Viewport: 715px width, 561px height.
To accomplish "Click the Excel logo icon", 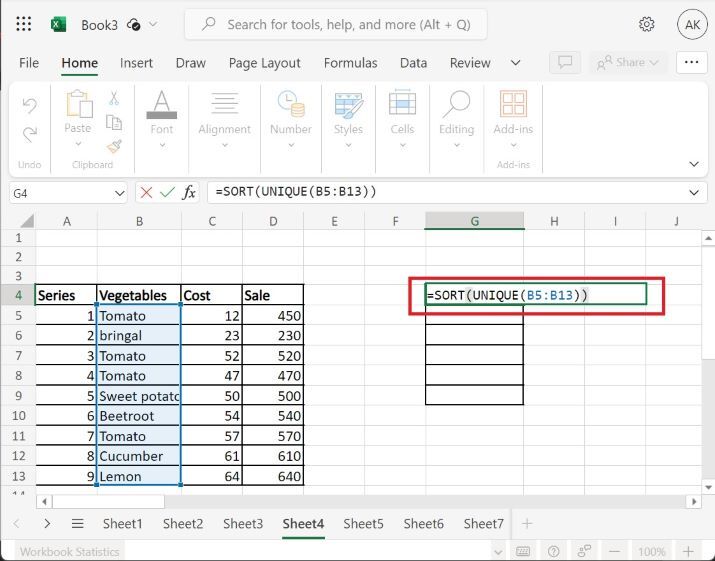I will click(x=58, y=24).
